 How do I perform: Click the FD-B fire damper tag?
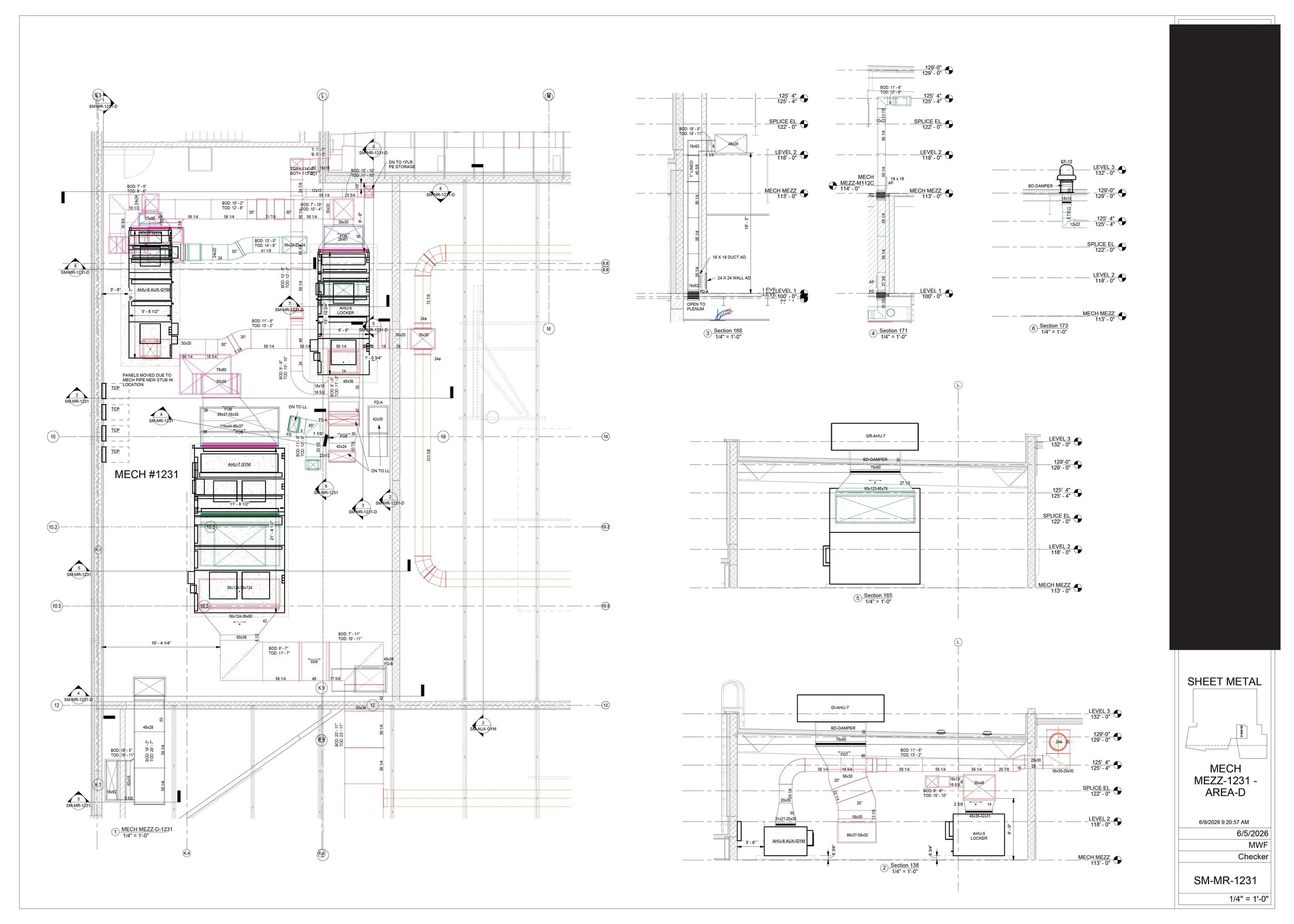pyautogui.click(x=389, y=663)
